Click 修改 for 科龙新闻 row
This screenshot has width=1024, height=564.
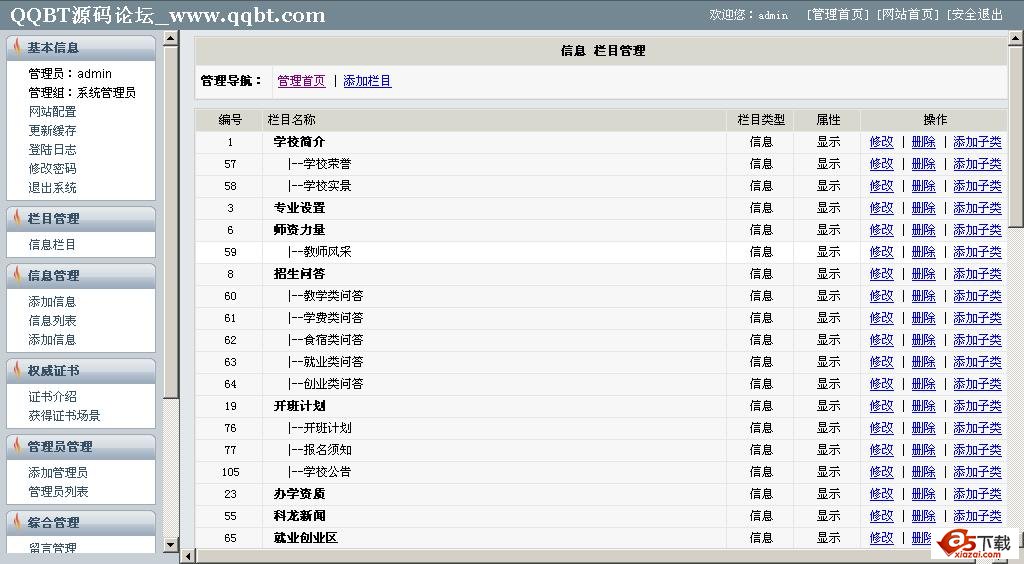(x=881, y=516)
